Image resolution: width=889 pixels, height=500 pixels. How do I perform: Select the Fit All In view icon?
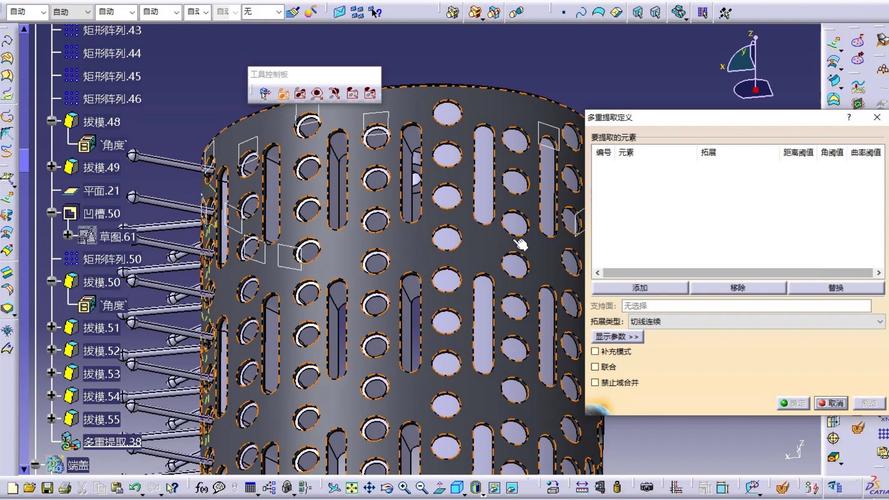coord(352,488)
